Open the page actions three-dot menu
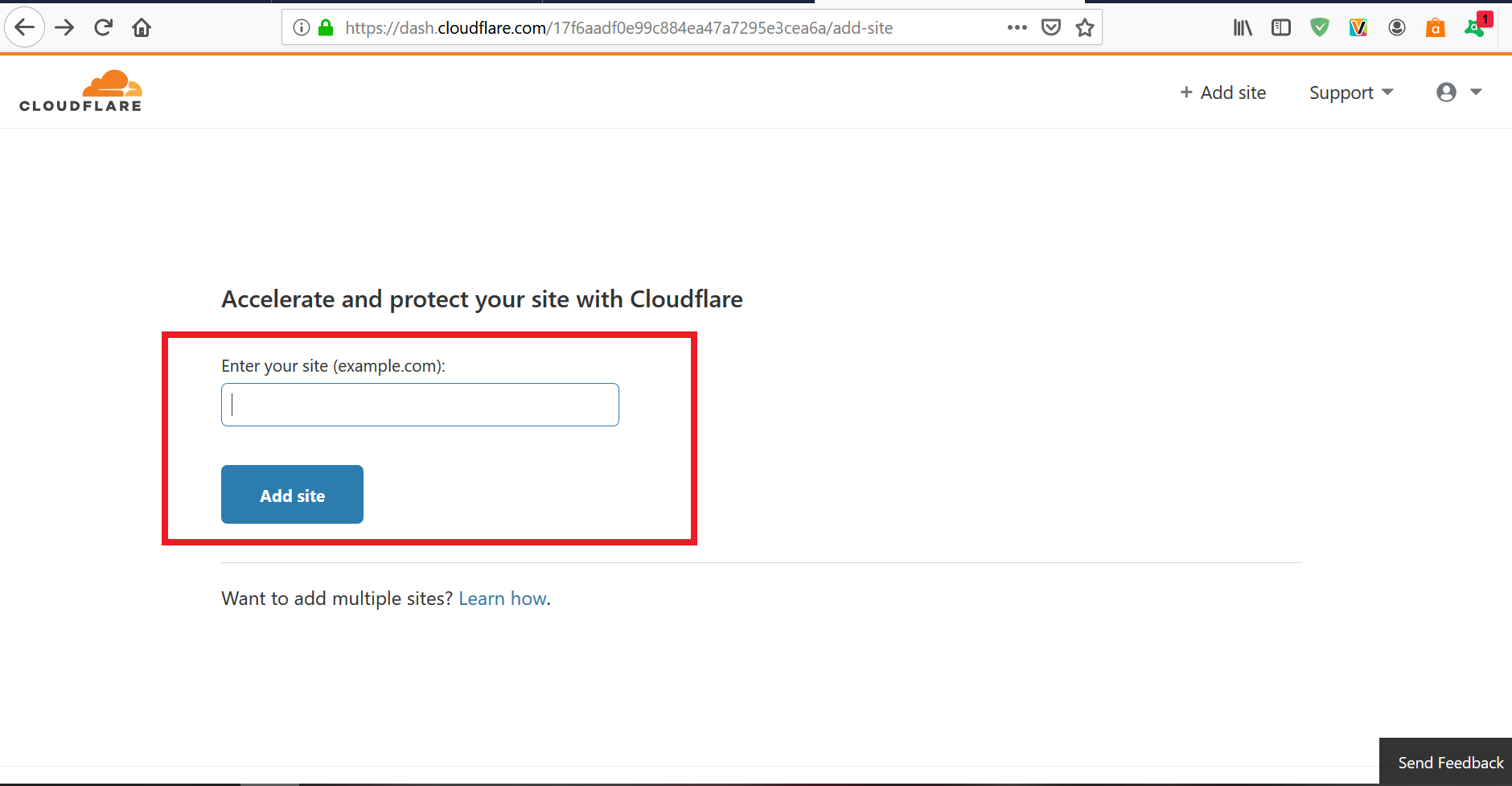Screen dimensions: 1512x786 [1017, 28]
